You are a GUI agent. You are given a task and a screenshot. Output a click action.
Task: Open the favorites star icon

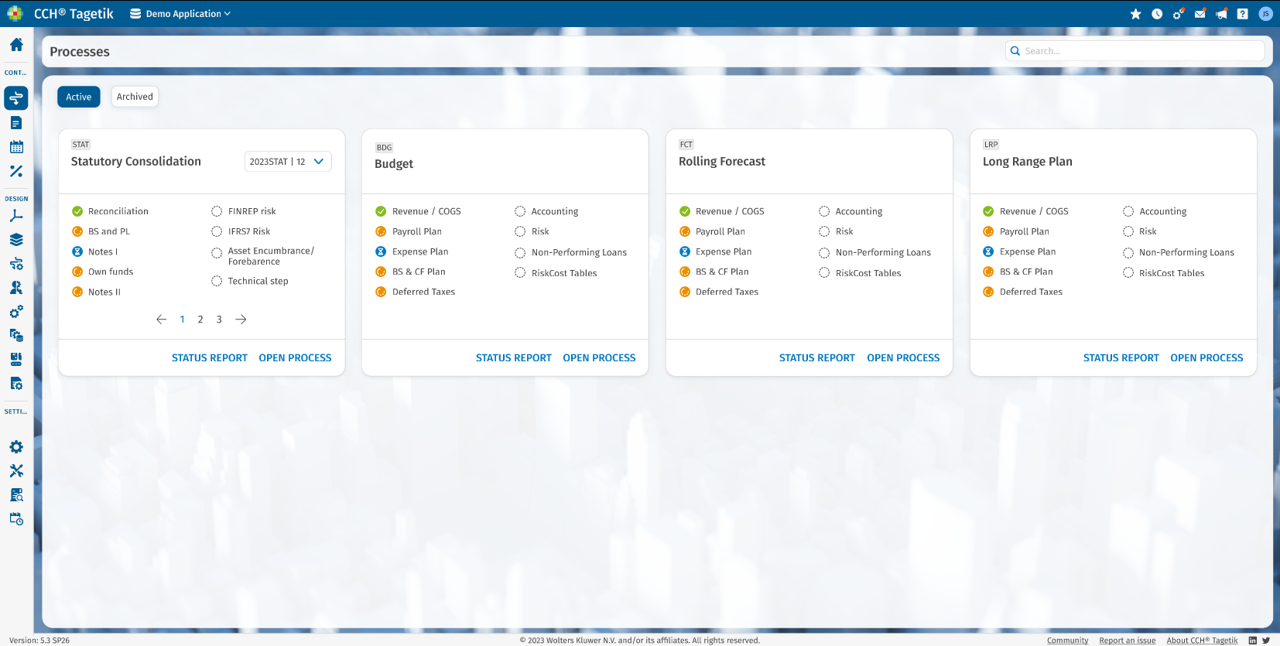pos(1135,14)
